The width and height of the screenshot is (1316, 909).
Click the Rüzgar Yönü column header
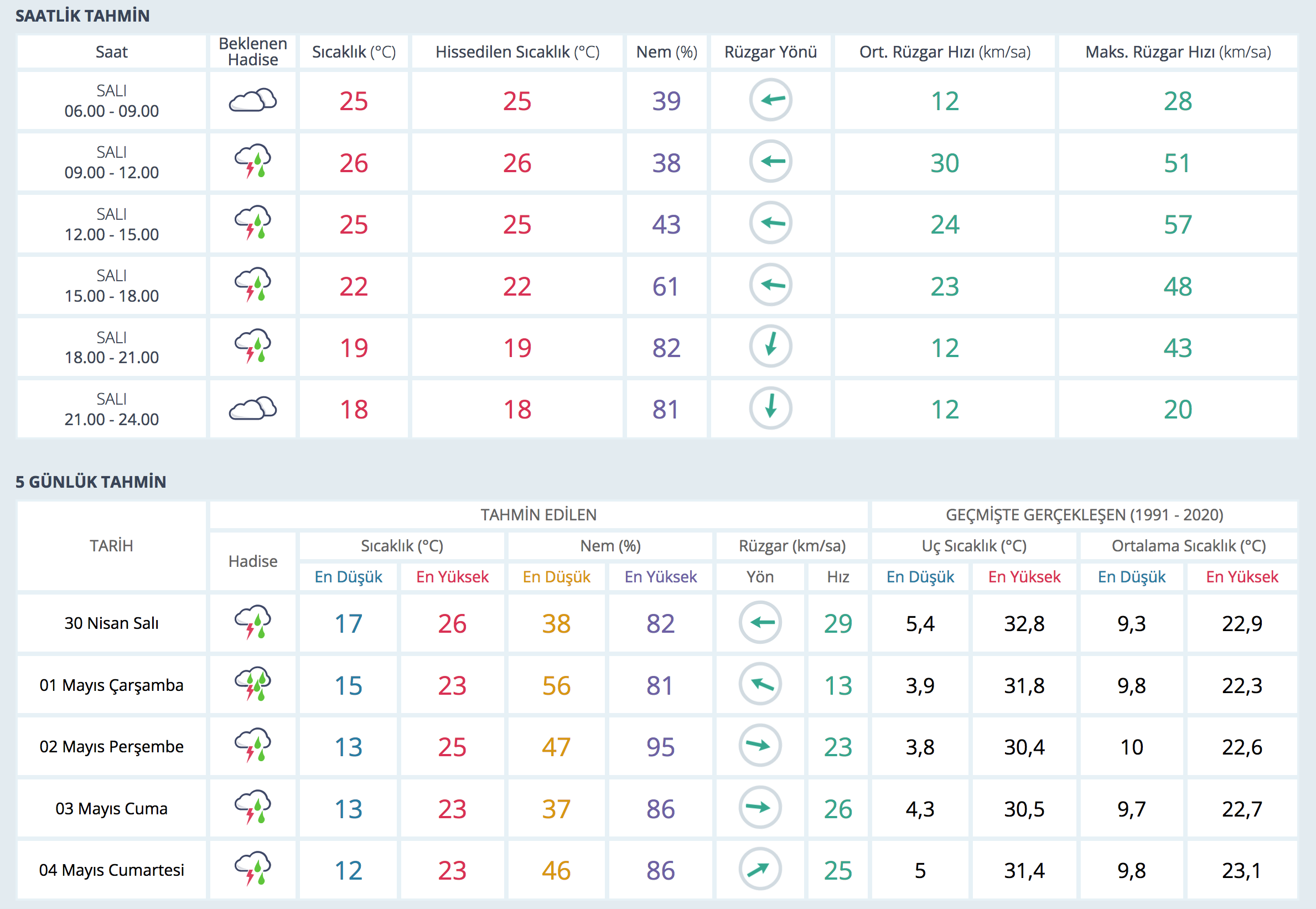pyautogui.click(x=771, y=52)
